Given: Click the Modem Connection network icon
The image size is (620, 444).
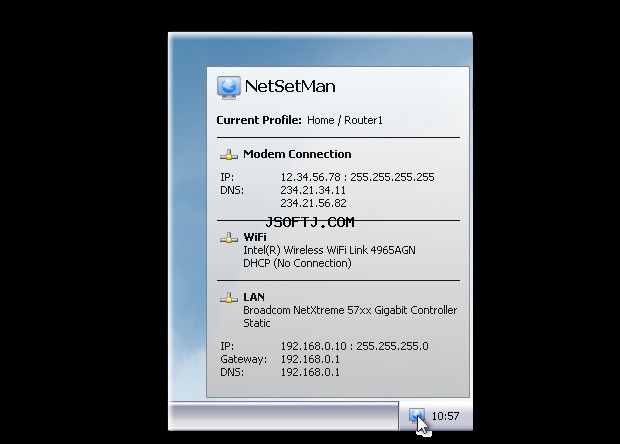Looking at the screenshot, I should pyautogui.click(x=229, y=155).
